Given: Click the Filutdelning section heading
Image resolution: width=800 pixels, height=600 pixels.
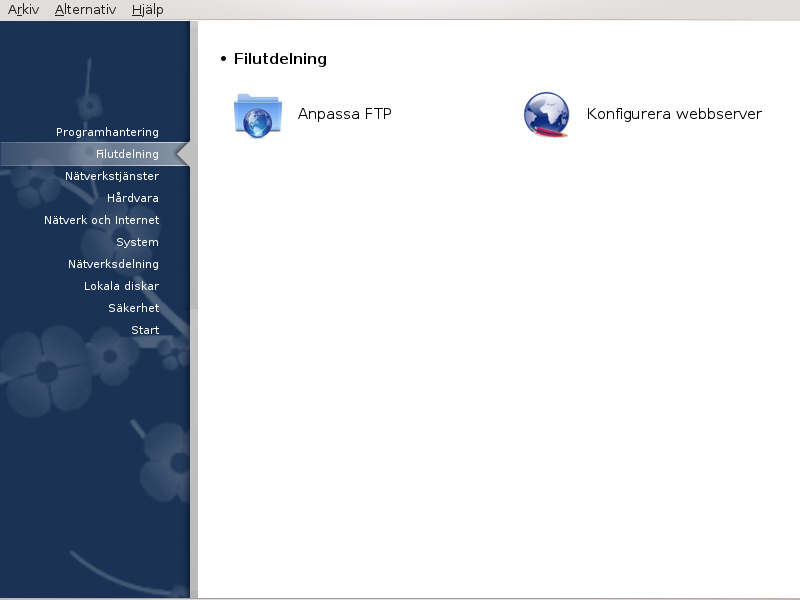Looking at the screenshot, I should (x=280, y=59).
